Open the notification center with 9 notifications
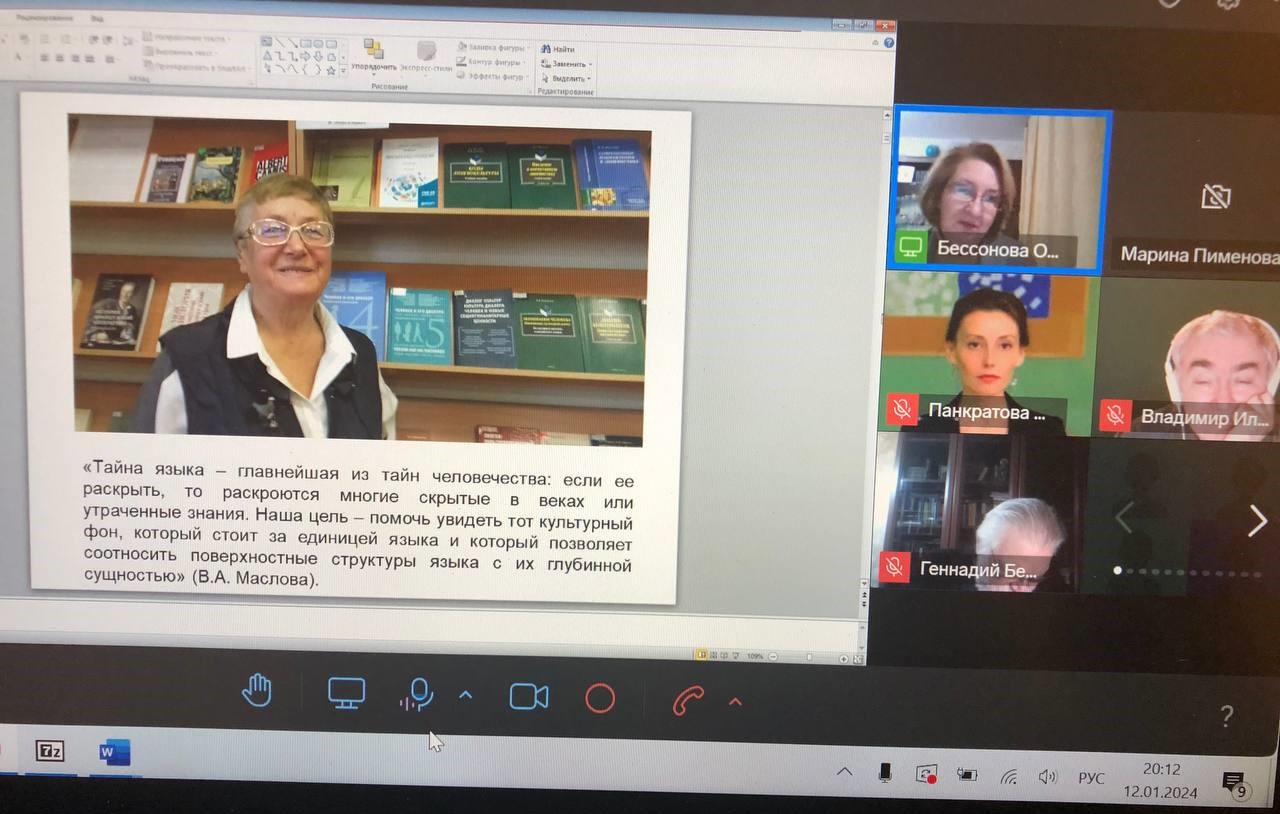 point(1235,785)
